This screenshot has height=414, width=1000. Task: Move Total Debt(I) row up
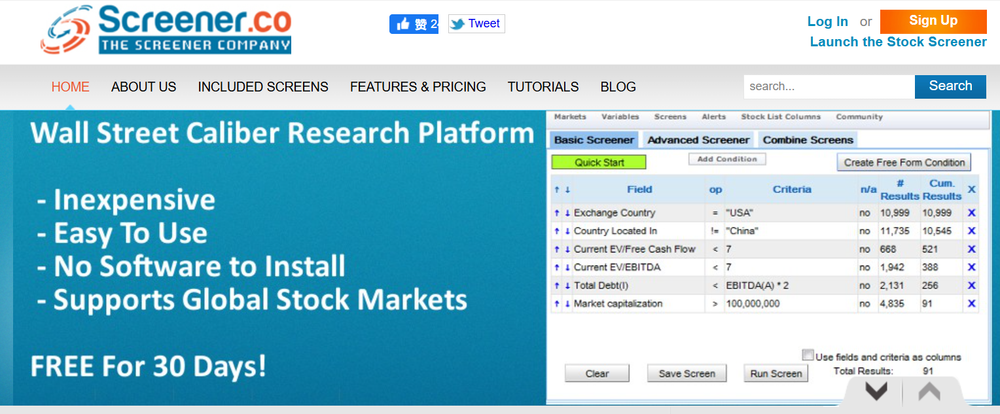pyautogui.click(x=557, y=286)
